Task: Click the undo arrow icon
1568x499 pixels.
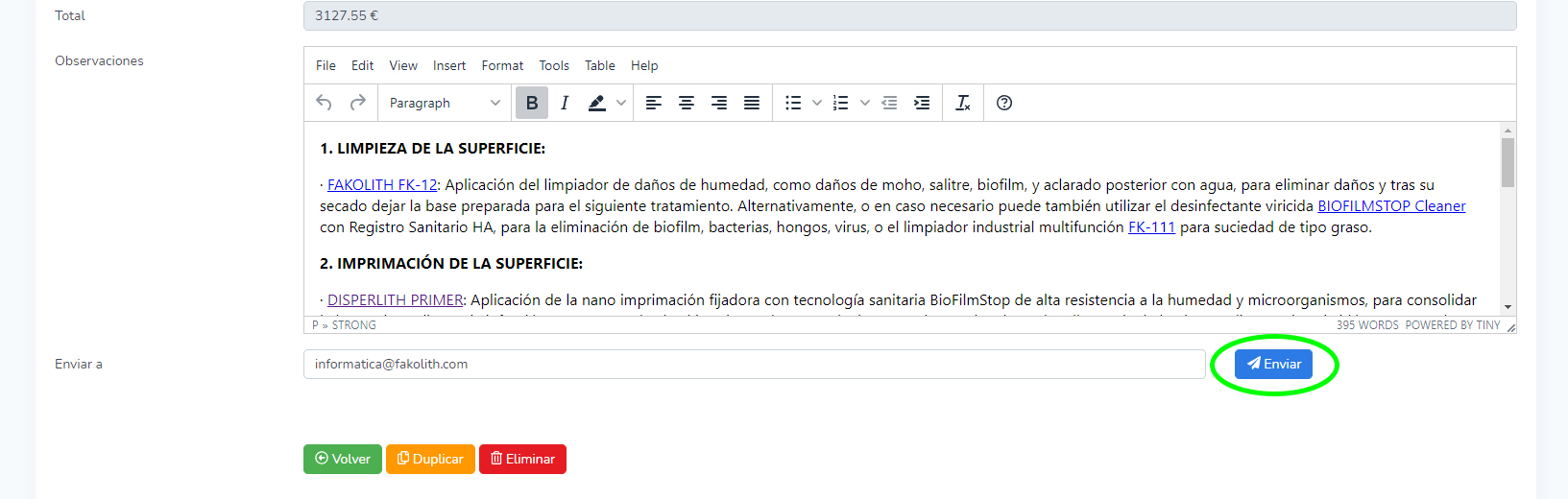Action: pyautogui.click(x=325, y=103)
